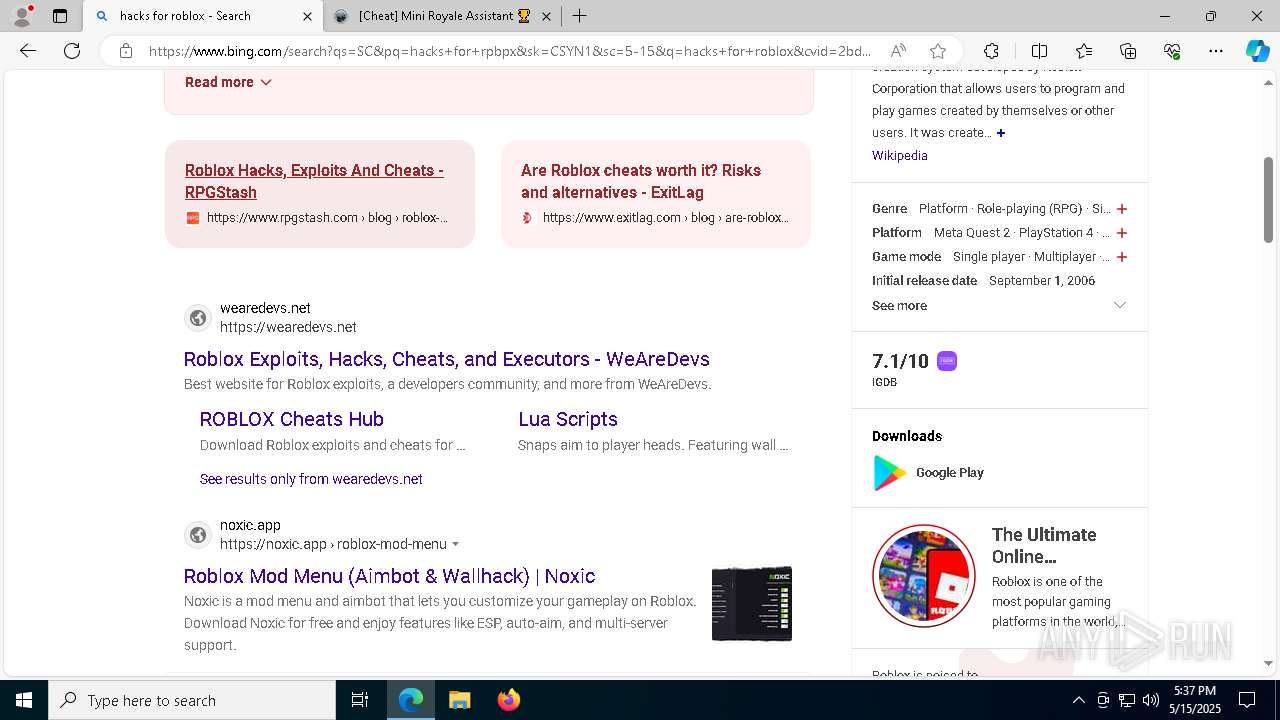Add this page to favorites star
1280x720 pixels.
(x=938, y=51)
